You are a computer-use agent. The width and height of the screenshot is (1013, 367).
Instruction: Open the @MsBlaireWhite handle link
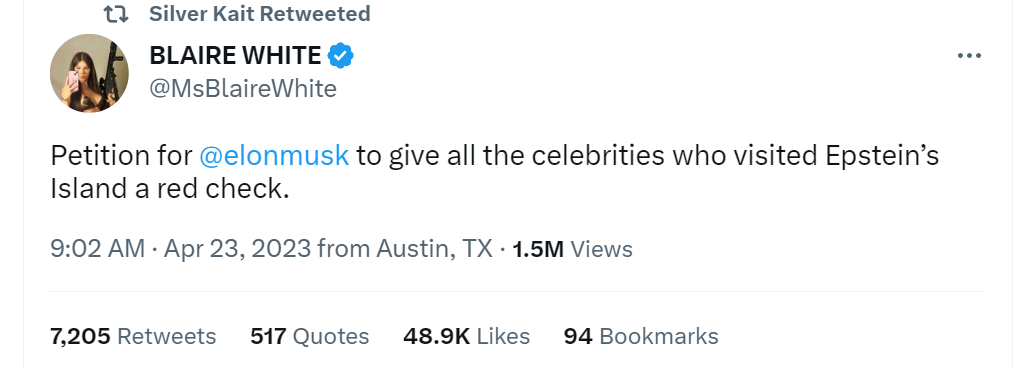(243, 89)
